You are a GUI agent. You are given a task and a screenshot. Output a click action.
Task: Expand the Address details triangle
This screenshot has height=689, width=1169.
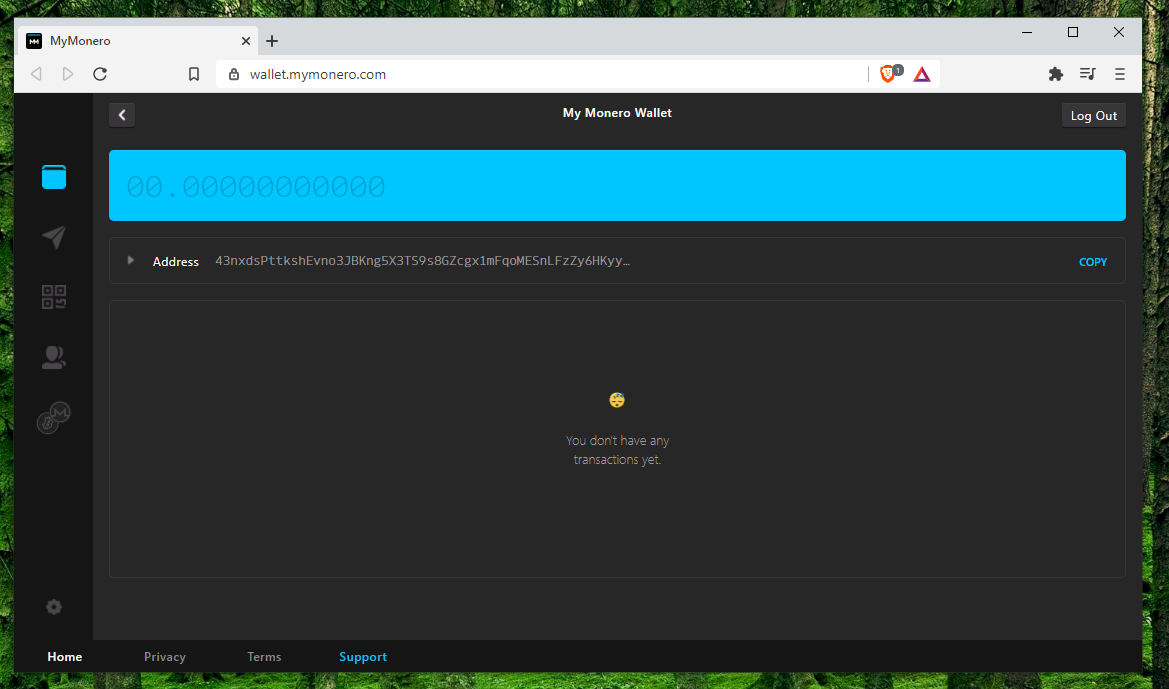pos(130,260)
